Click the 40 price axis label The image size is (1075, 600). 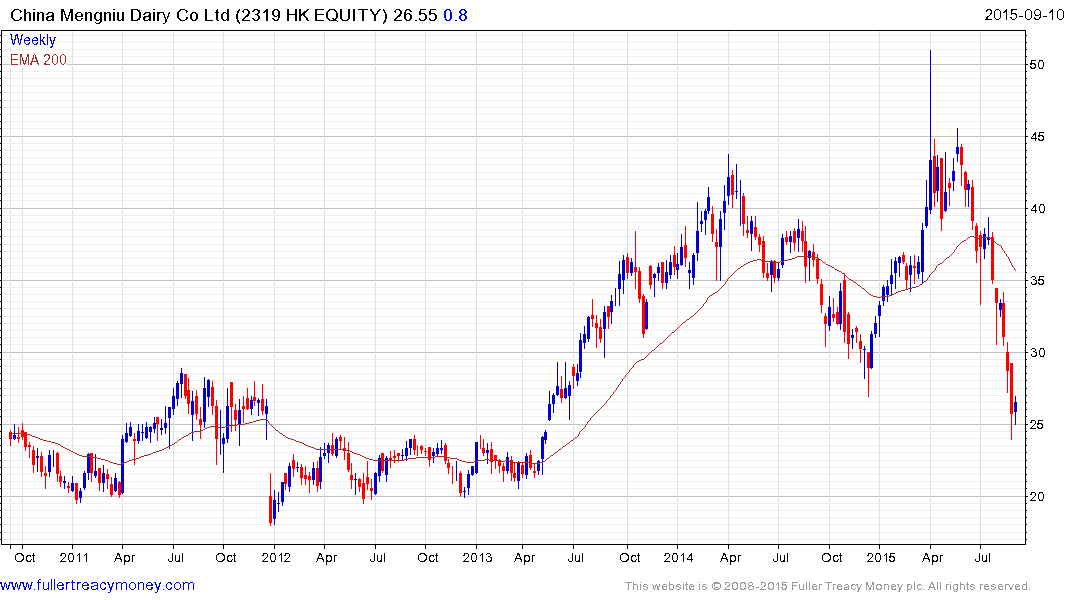[1037, 208]
